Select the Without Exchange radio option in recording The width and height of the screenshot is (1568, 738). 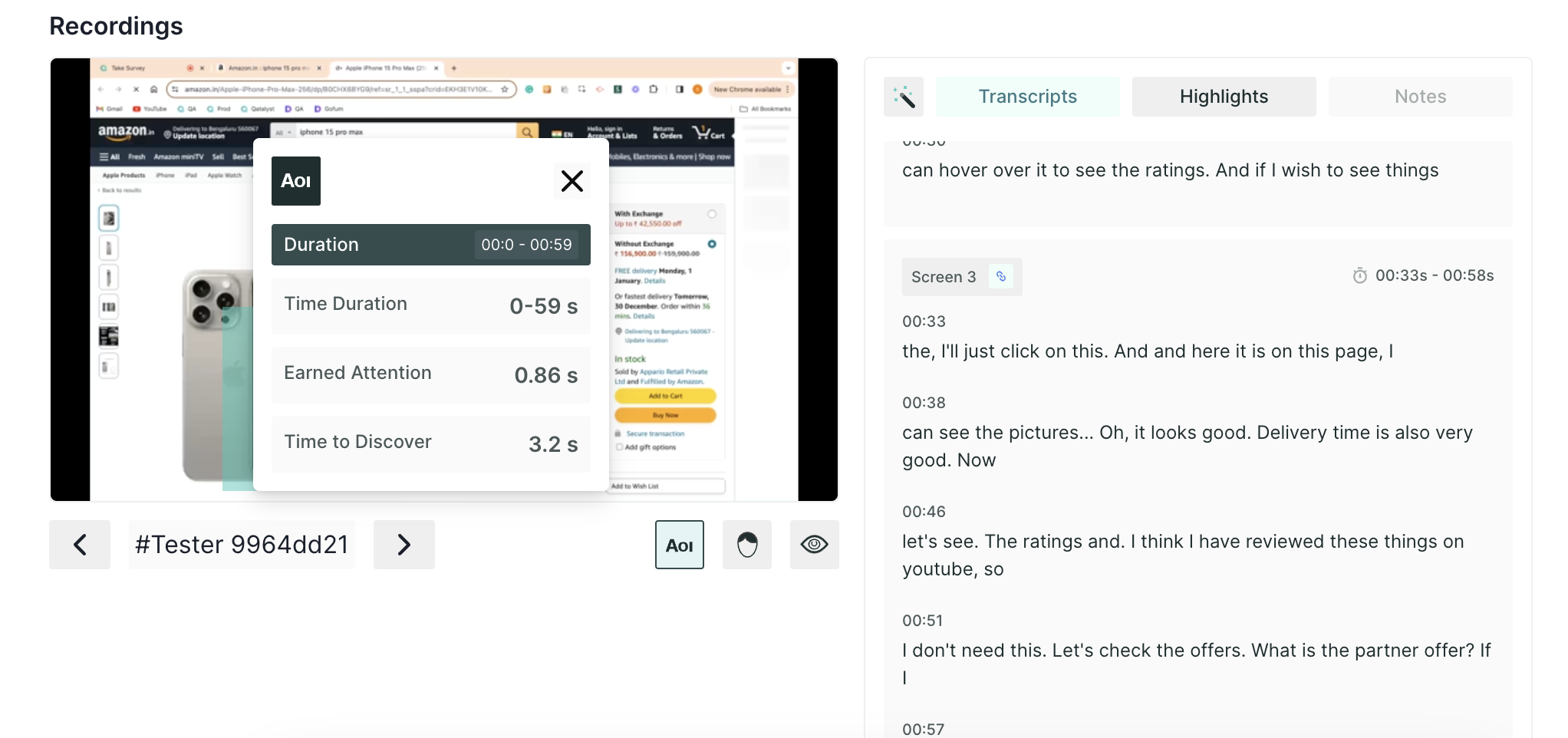pyautogui.click(x=712, y=244)
